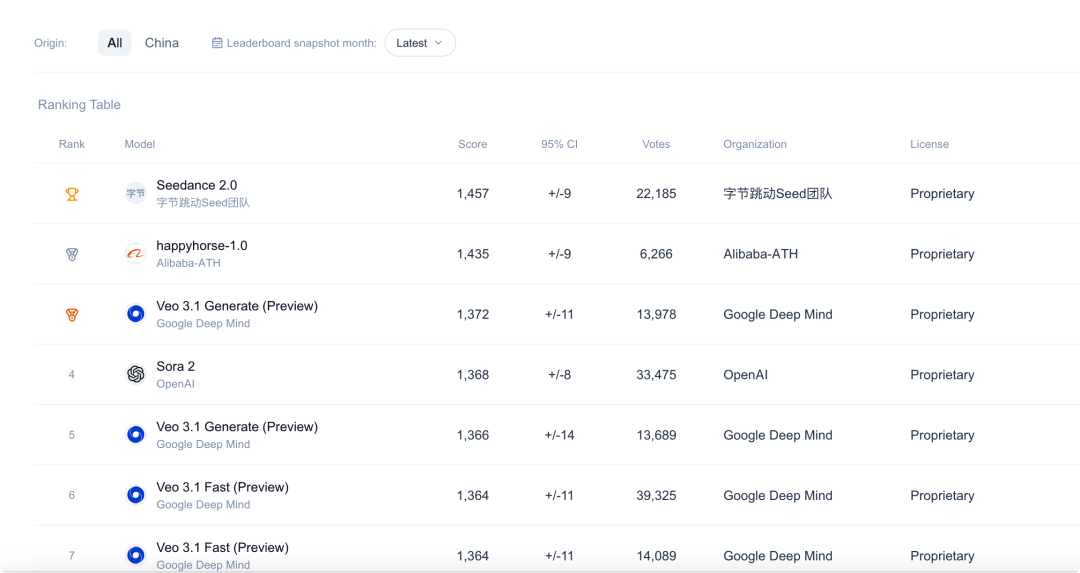
Task: Click Proprietary license in Sora 2 row
Action: 942,375
